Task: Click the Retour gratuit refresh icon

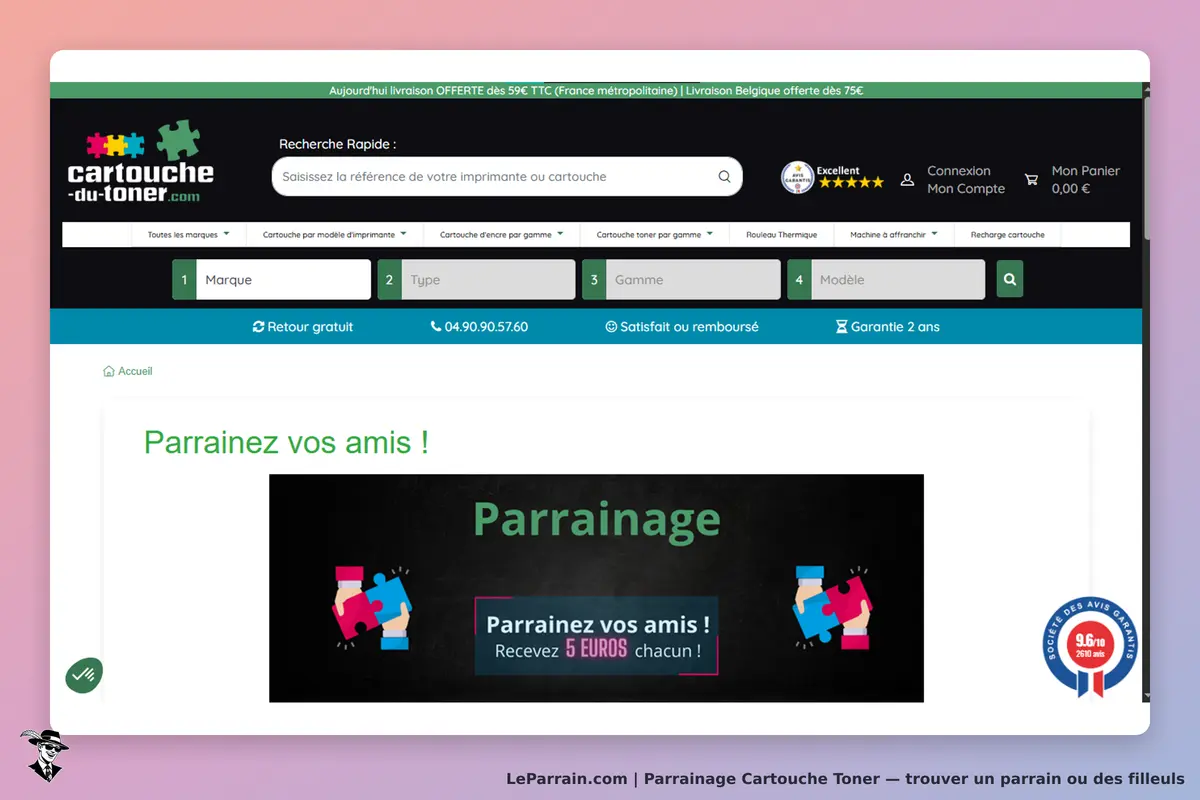Action: point(259,327)
